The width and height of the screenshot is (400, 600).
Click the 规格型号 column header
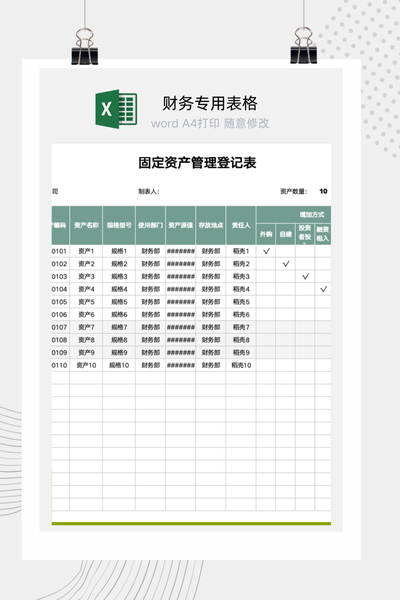[119, 225]
